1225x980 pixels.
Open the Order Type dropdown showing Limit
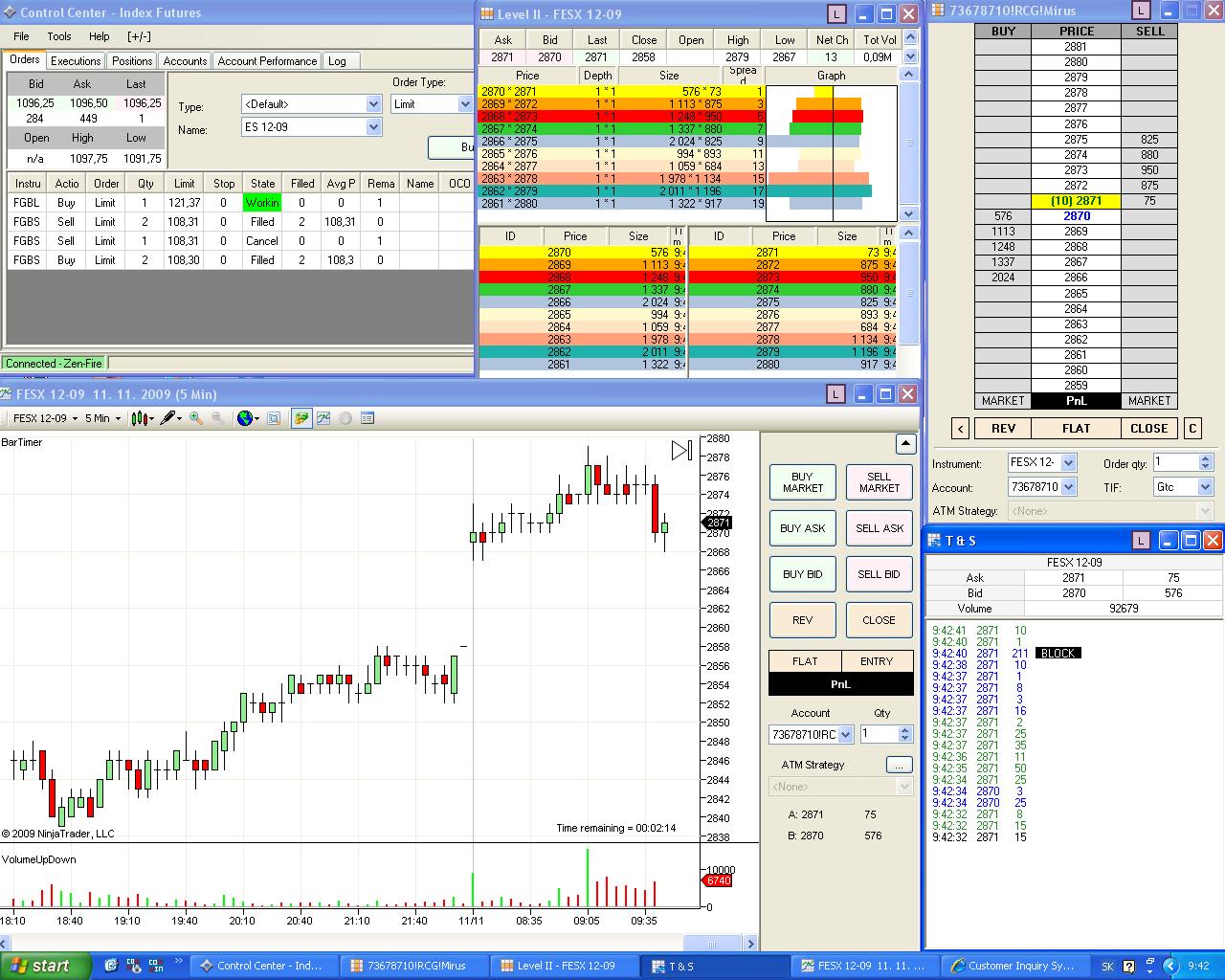(465, 104)
